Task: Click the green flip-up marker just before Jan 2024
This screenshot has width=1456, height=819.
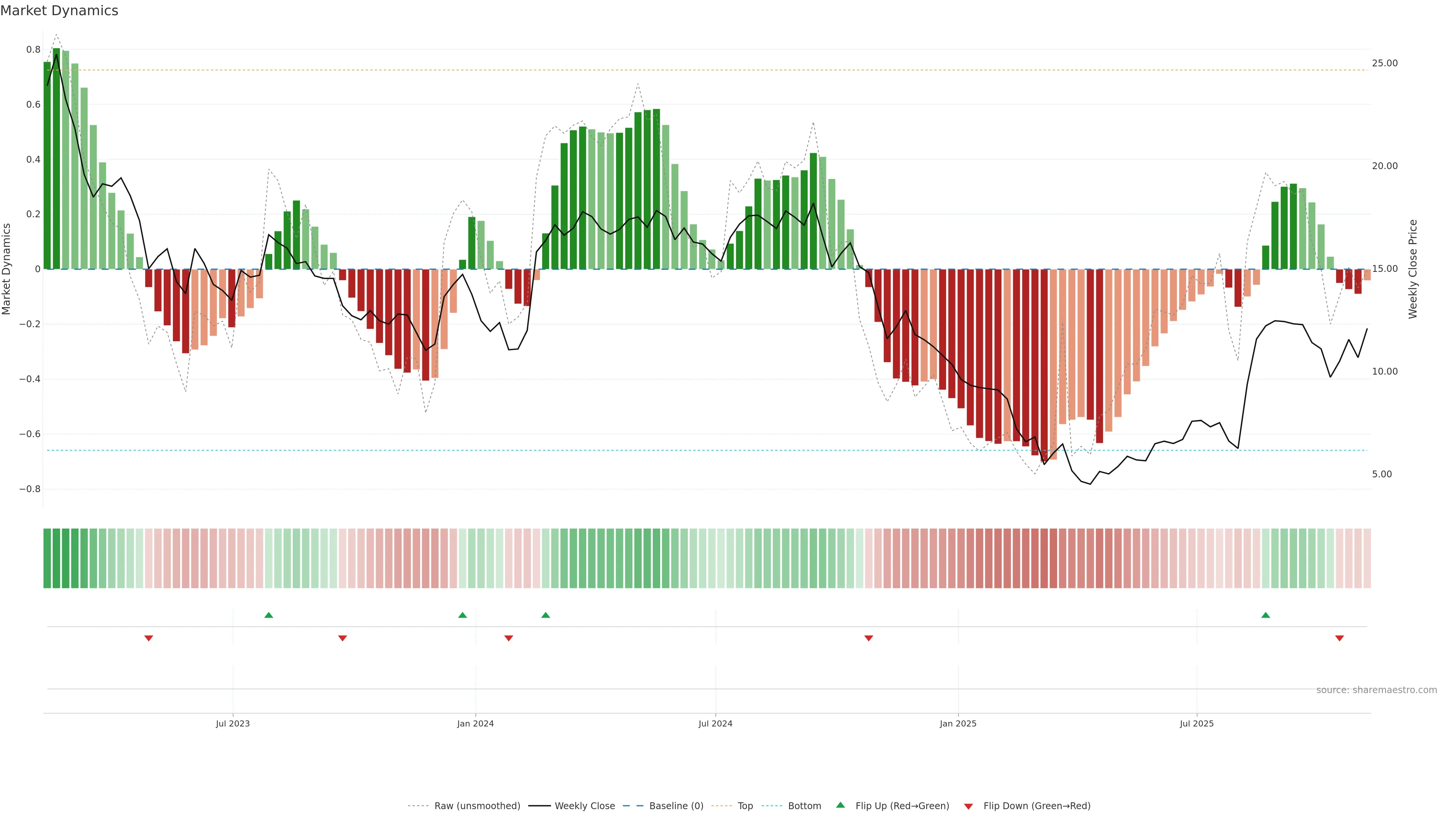Action: pos(462,615)
